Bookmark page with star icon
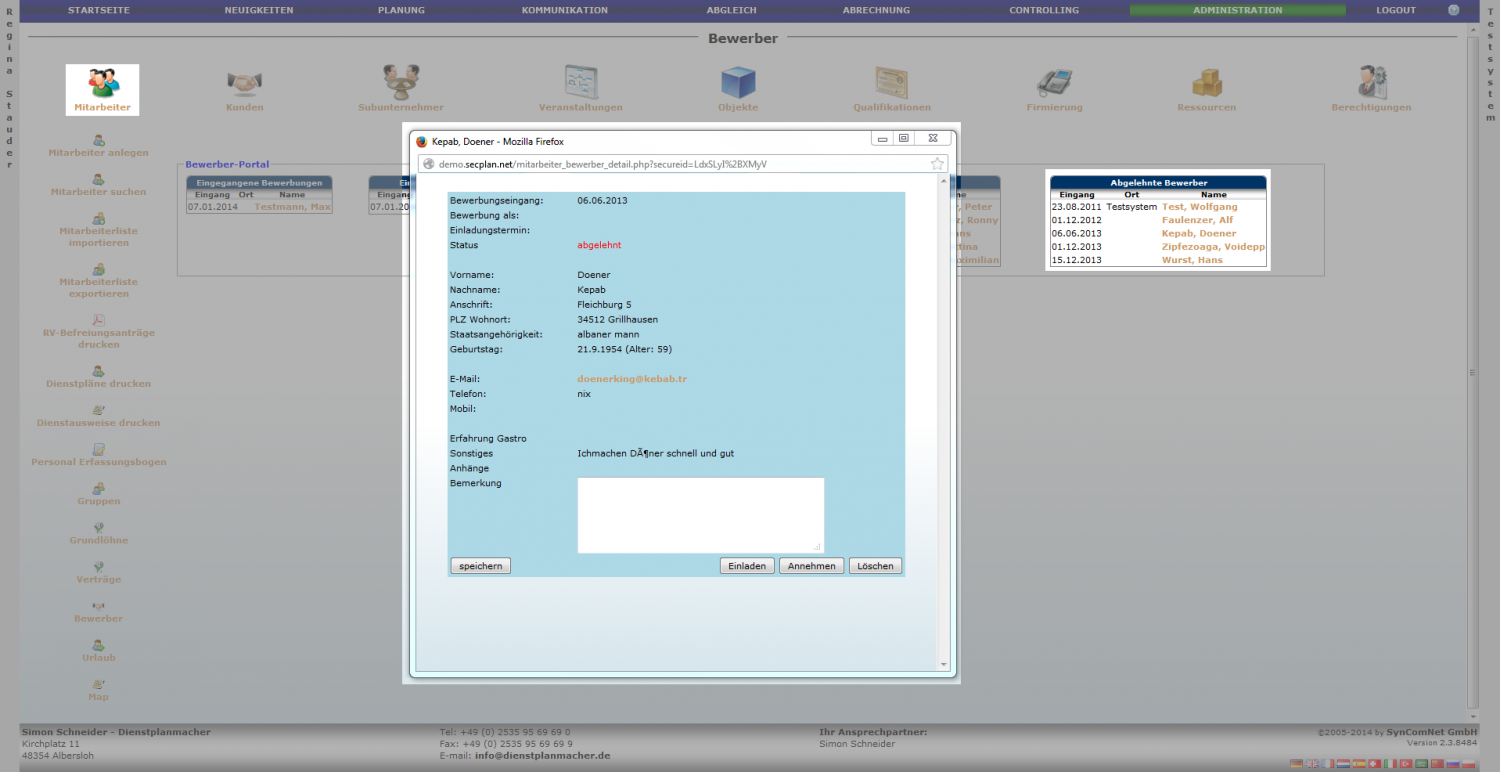The width and height of the screenshot is (1500, 772). 937,164
